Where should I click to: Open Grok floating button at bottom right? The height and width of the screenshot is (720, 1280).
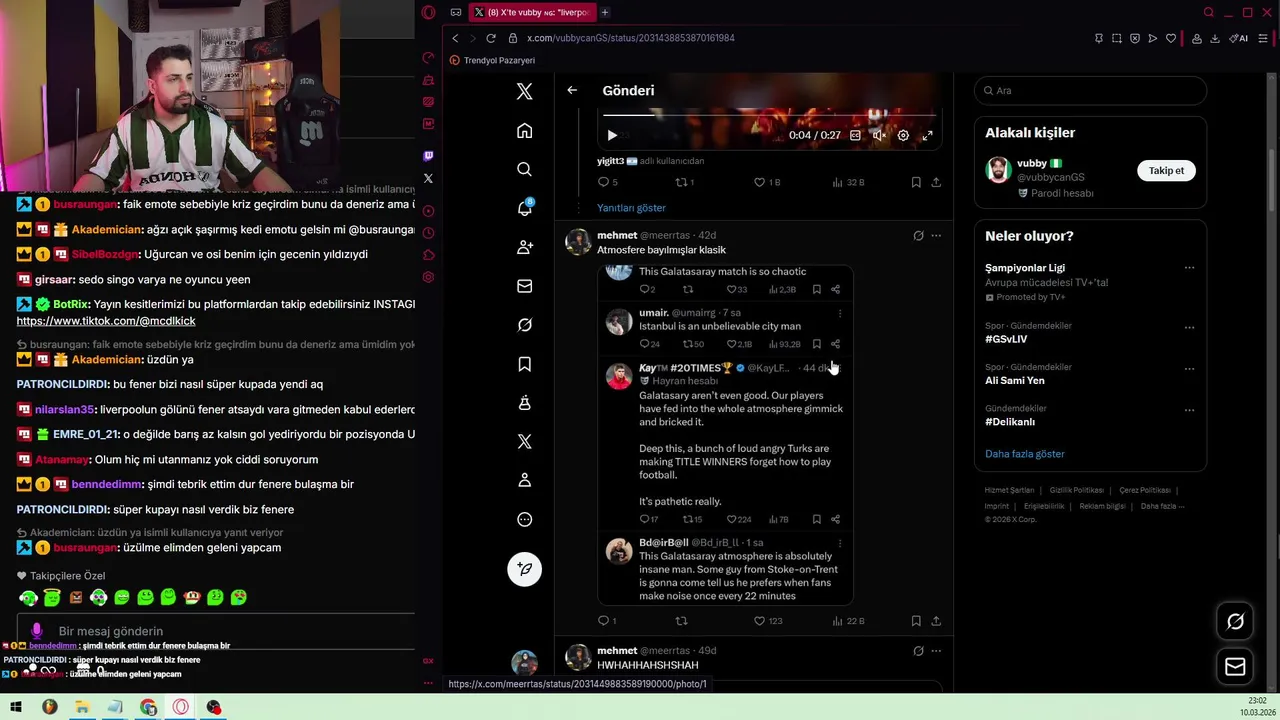coord(1235,622)
